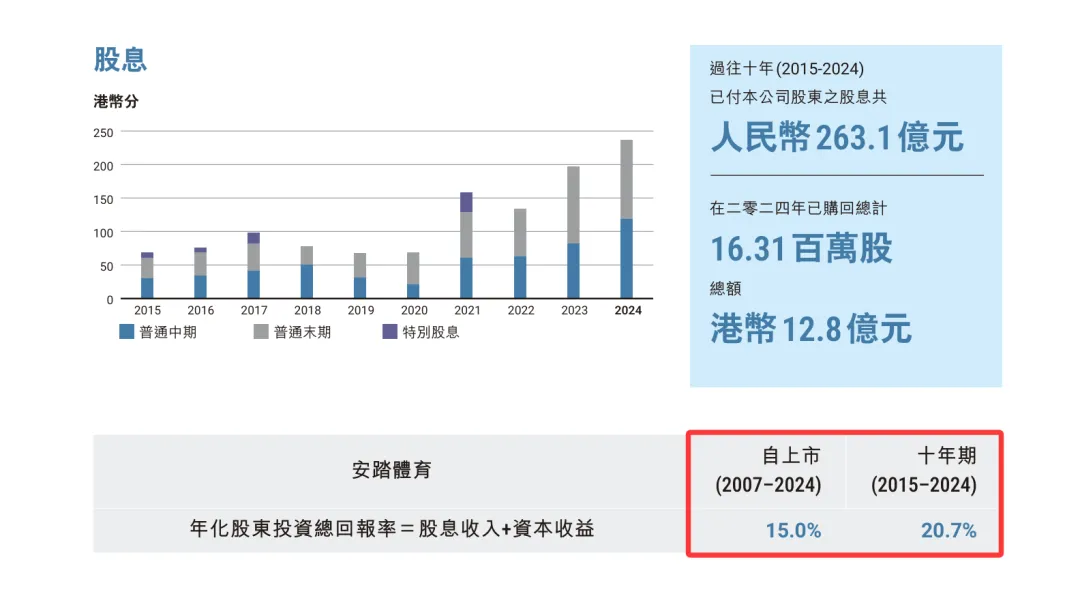Click the x-axis label 2017
The width and height of the screenshot is (1080, 594).
254,311
